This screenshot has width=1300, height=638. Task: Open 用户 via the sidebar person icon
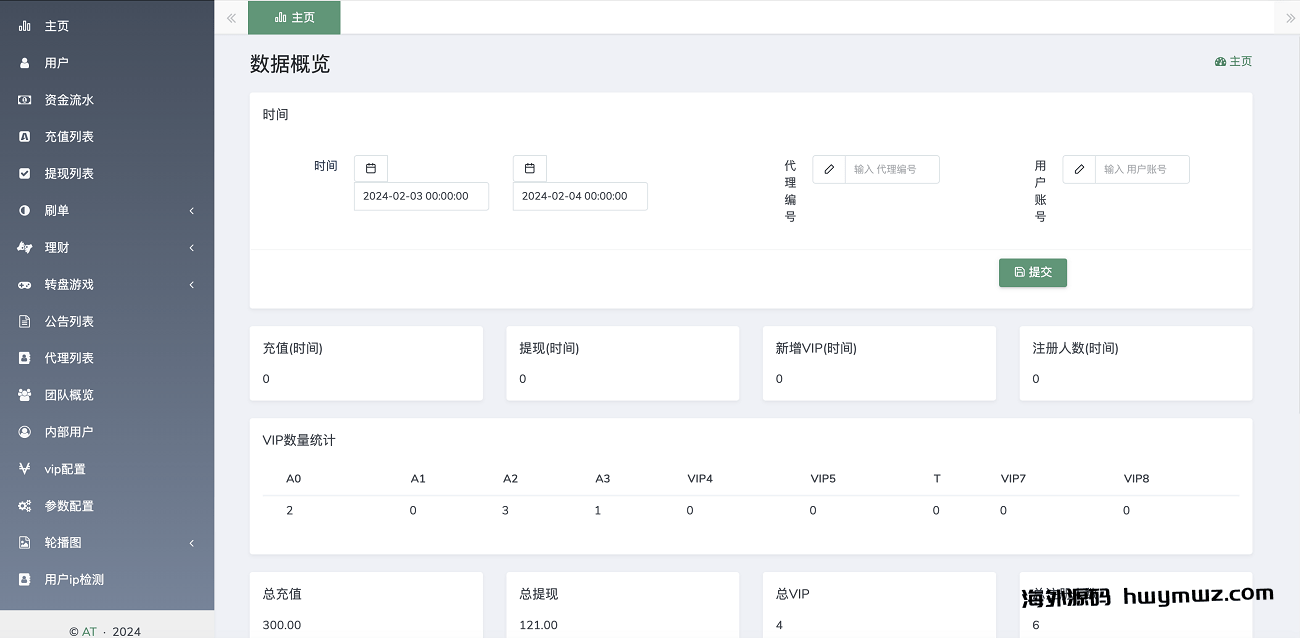pyautogui.click(x=25, y=63)
